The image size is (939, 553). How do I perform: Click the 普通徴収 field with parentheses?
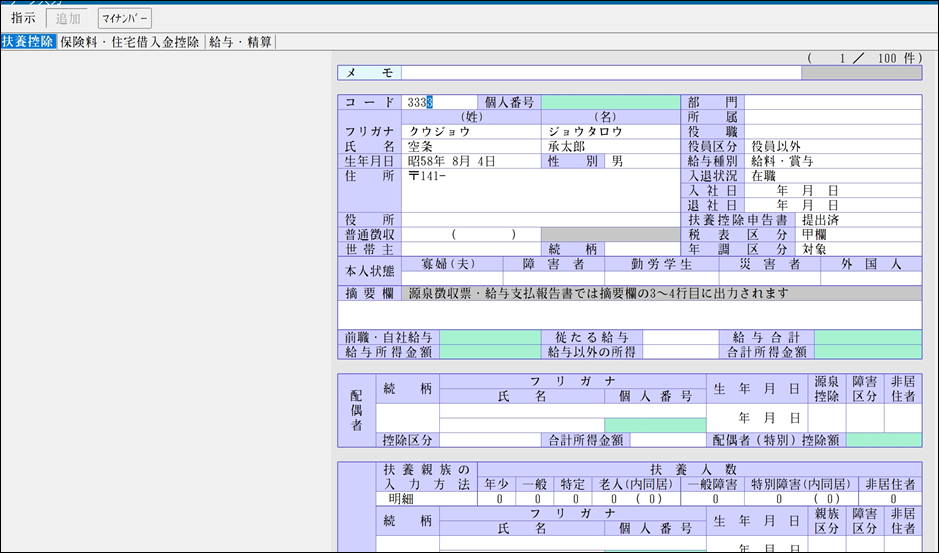[x=471, y=235]
